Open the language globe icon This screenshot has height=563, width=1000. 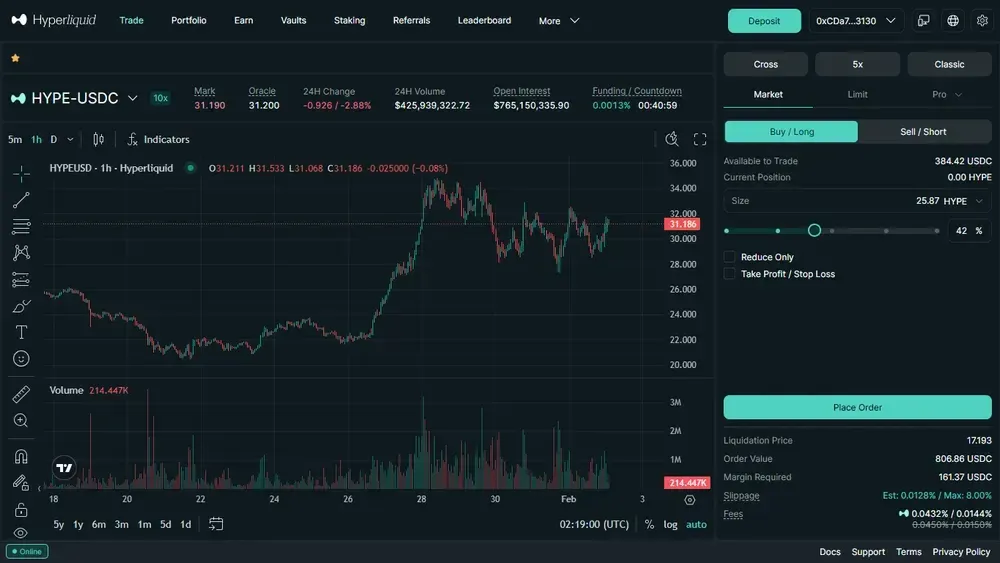coord(953,20)
